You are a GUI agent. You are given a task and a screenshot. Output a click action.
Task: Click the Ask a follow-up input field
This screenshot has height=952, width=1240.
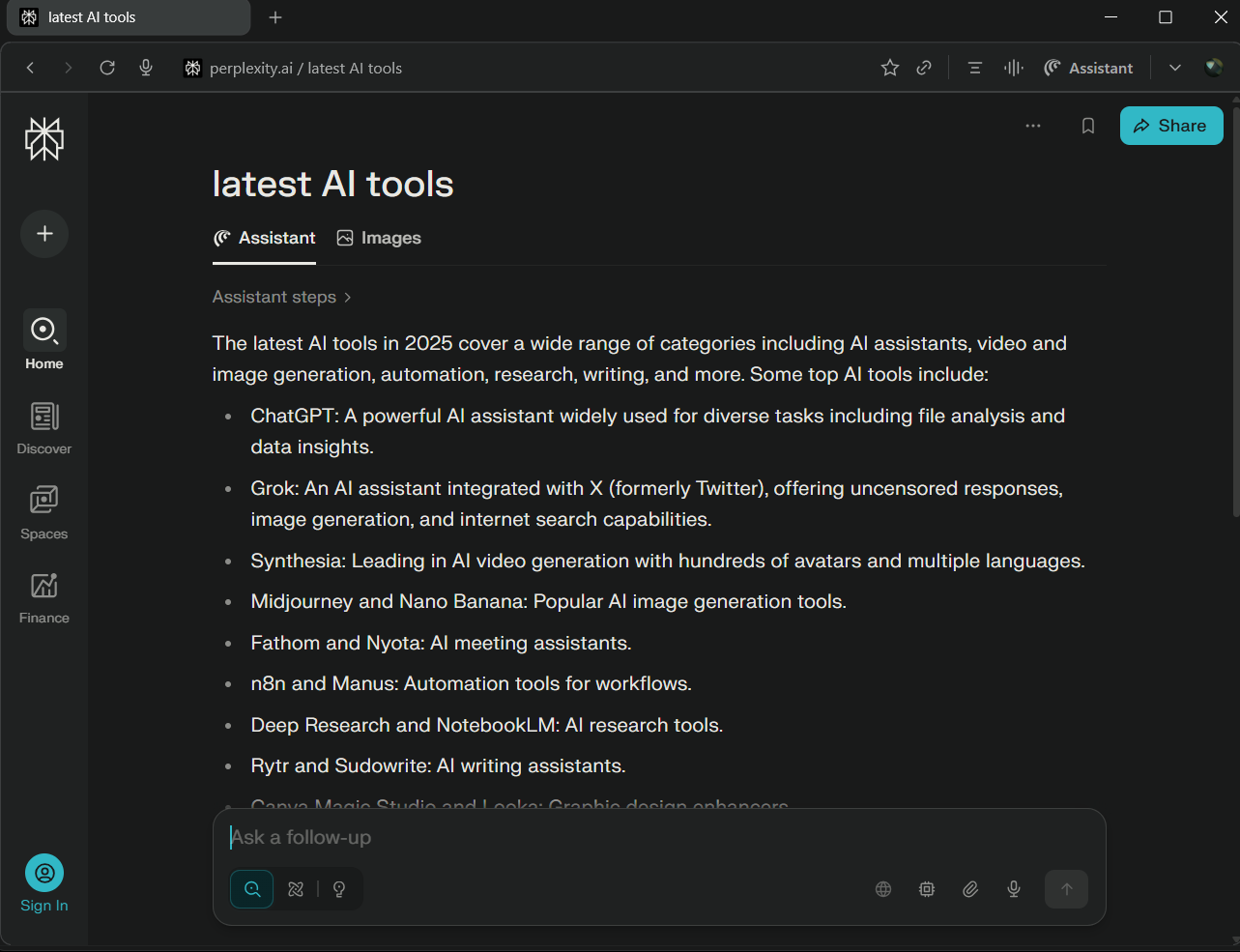[657, 838]
